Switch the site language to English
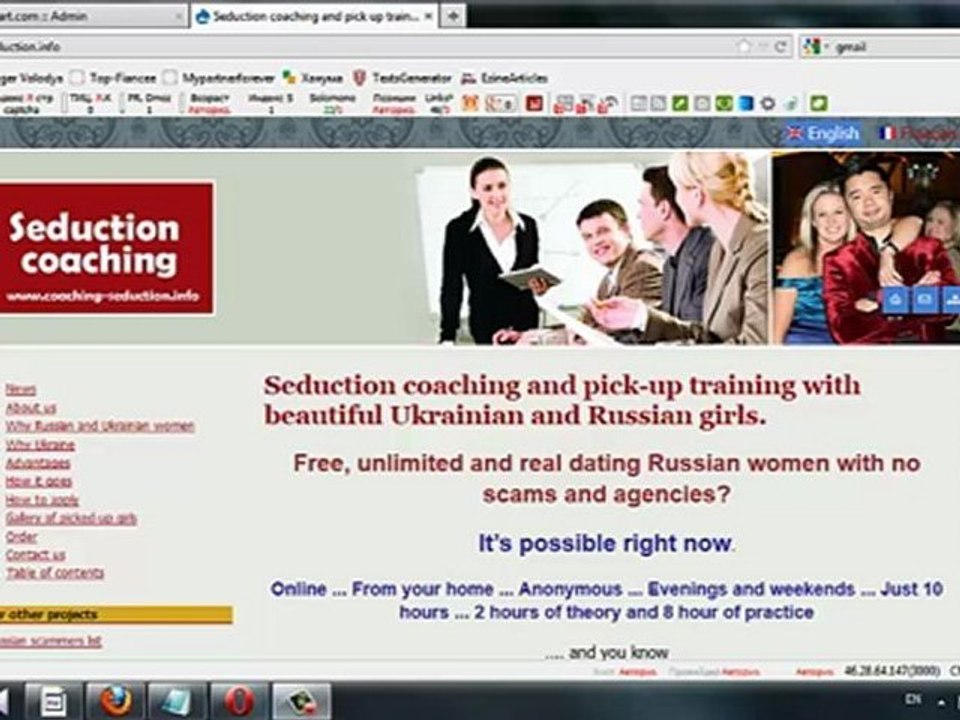Image resolution: width=960 pixels, height=720 pixels. point(823,133)
